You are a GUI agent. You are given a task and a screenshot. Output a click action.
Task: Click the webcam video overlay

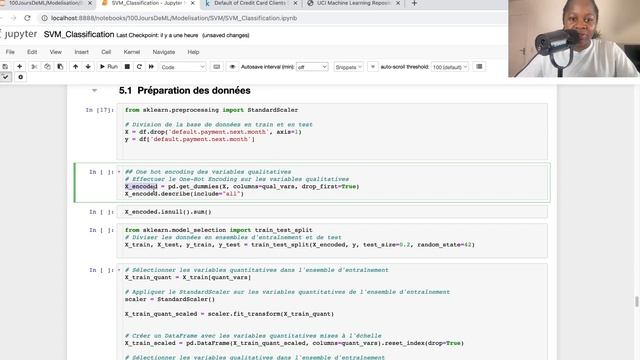[x=574, y=38]
